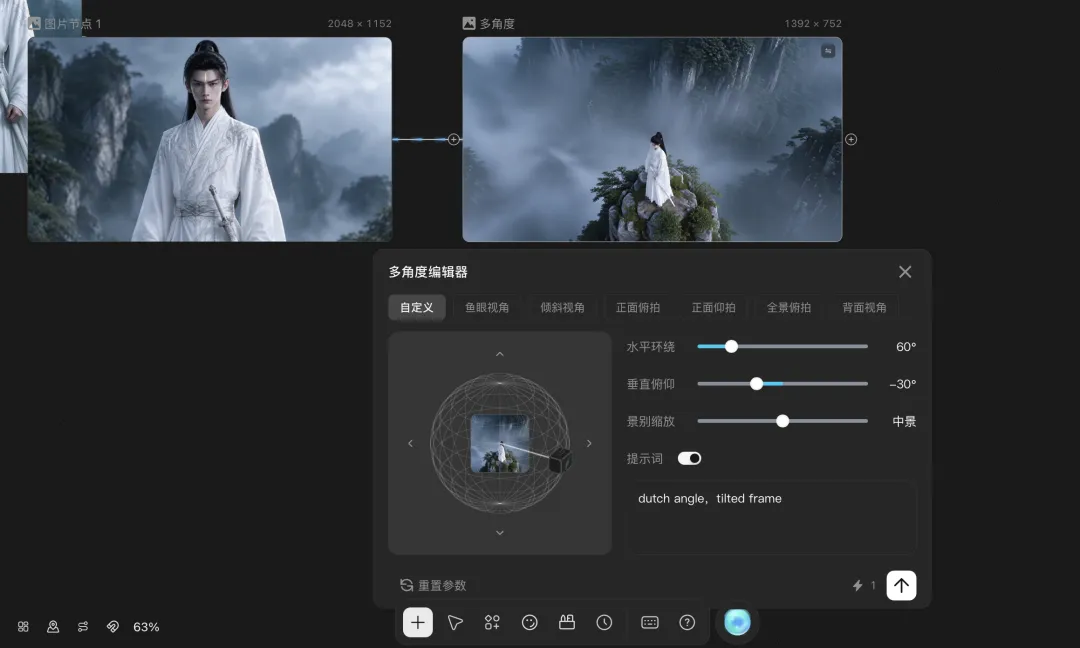Click the left chevron beside the sphere
The height and width of the screenshot is (648, 1080).
[x=411, y=443]
